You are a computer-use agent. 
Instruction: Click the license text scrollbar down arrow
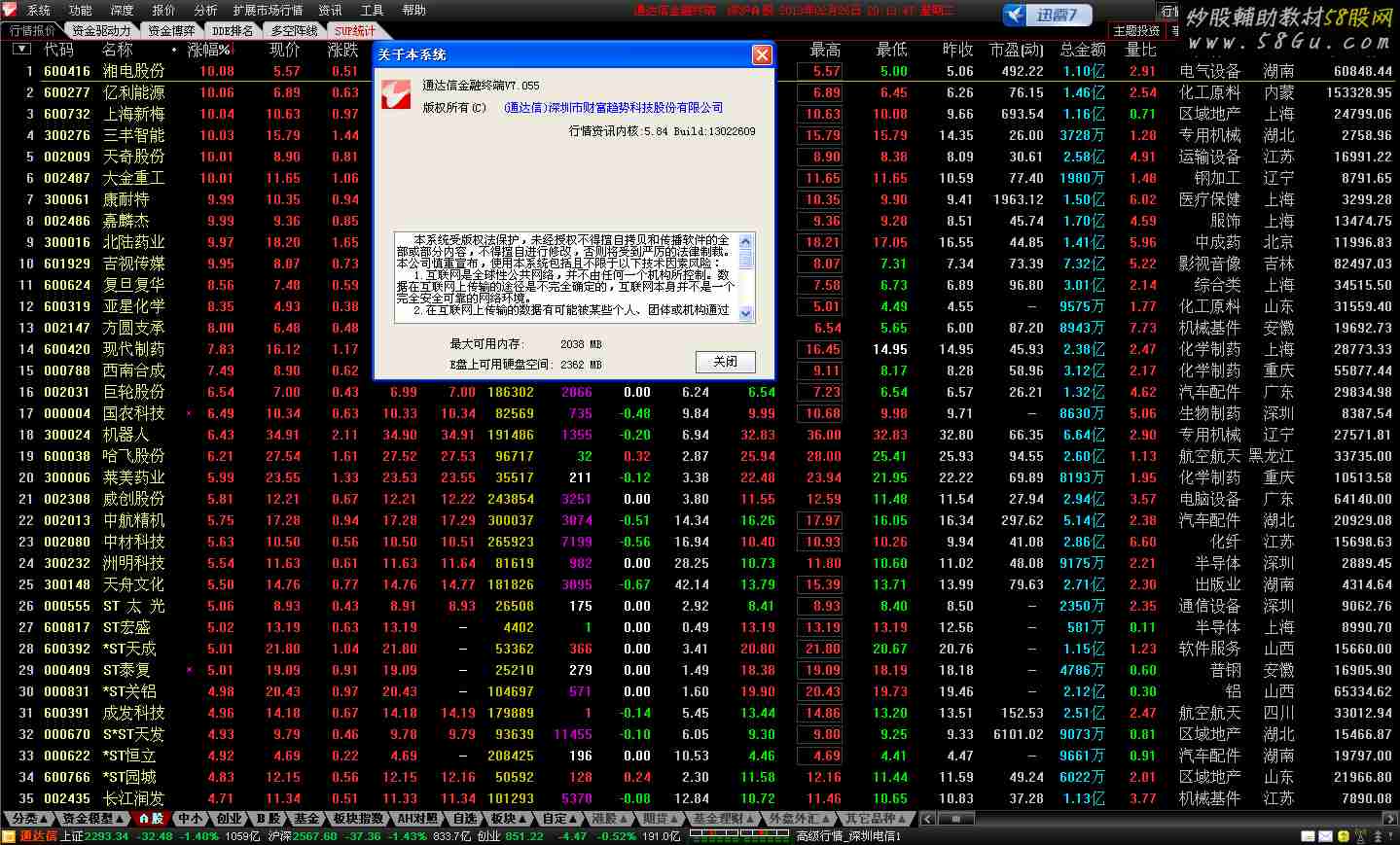tap(745, 313)
